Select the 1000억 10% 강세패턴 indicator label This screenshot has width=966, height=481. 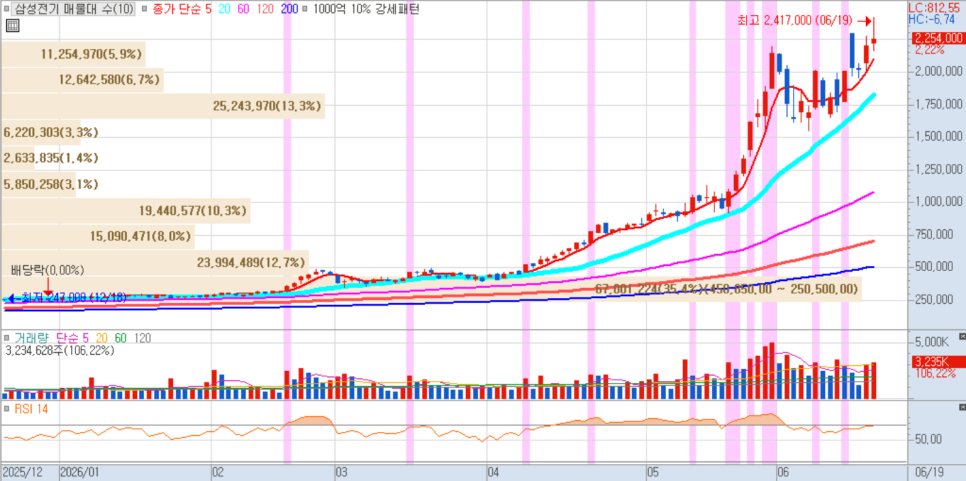[366, 9]
